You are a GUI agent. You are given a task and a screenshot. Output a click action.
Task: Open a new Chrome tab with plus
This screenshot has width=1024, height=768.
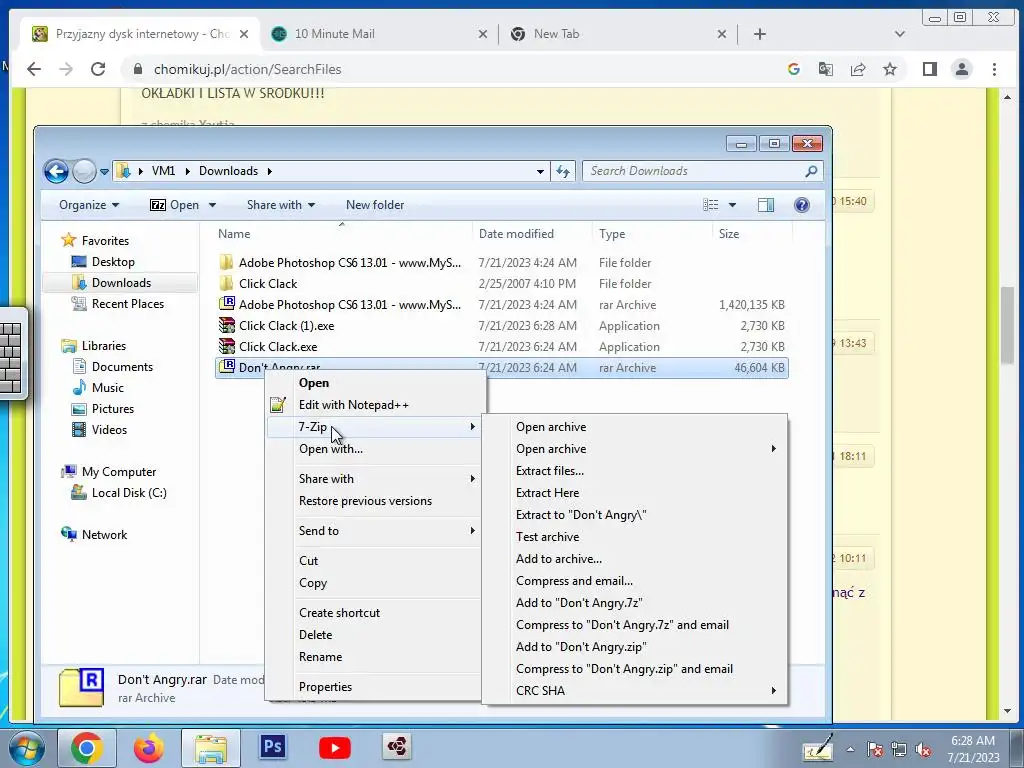click(x=760, y=34)
